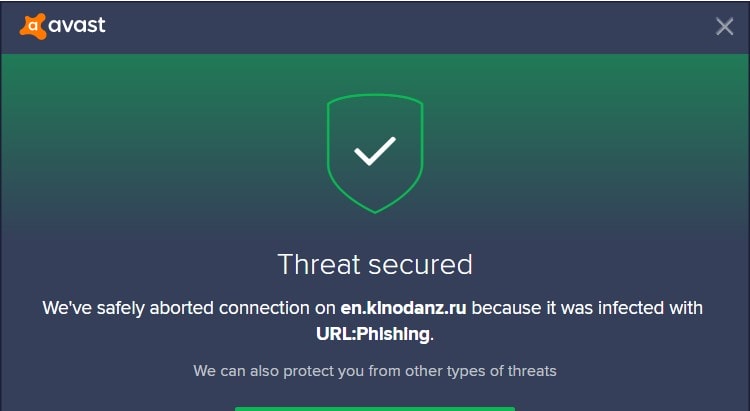Click the green shield outline icon
The image size is (750, 411).
tap(375, 153)
